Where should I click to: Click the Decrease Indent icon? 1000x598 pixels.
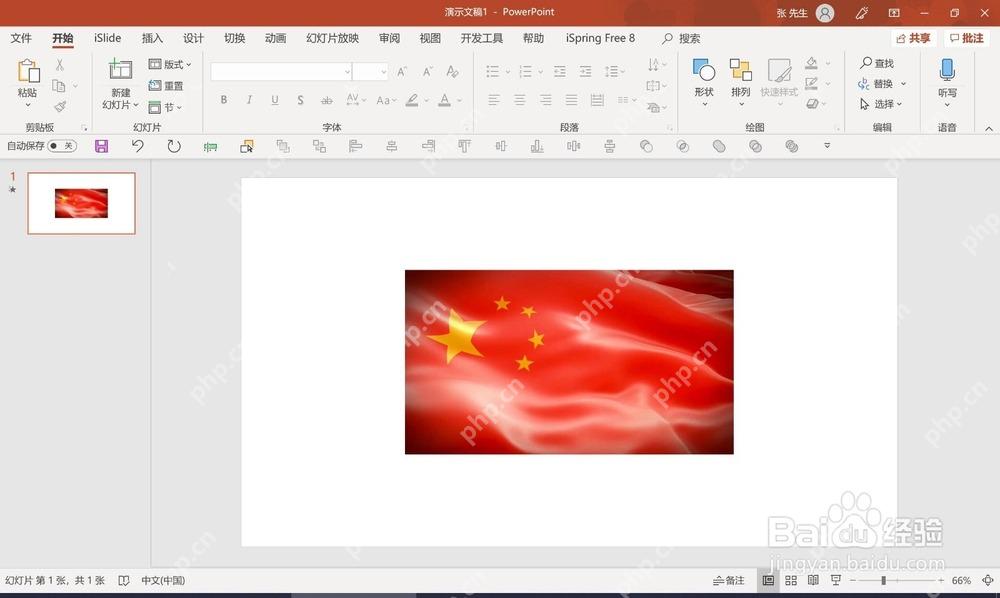(x=560, y=71)
